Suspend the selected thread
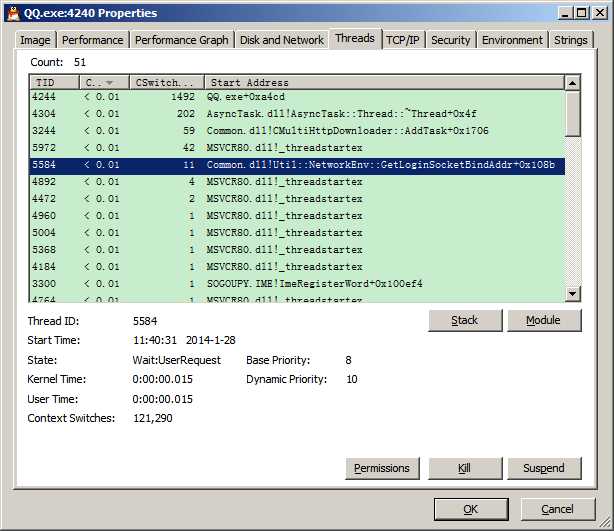Viewport: 614px width, 531px height. [544, 468]
